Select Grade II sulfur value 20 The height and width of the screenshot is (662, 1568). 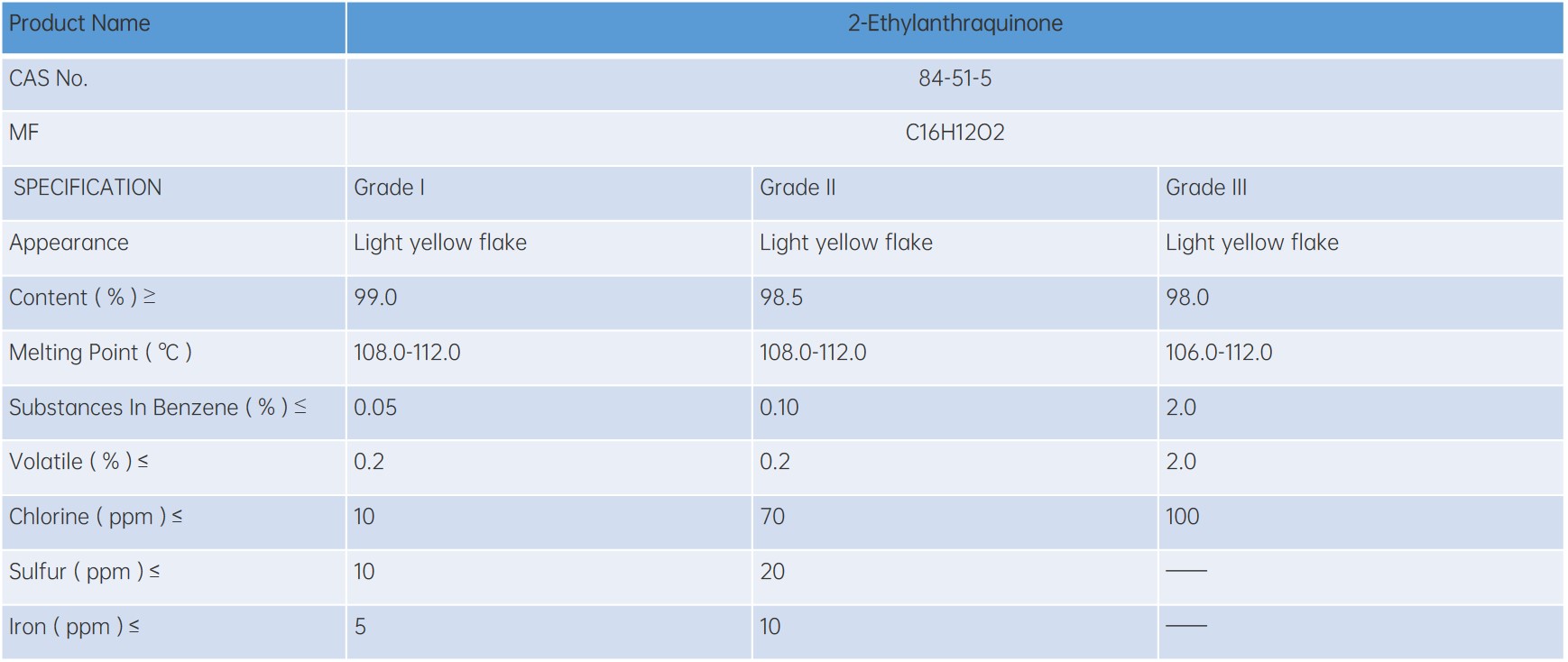pos(772,572)
